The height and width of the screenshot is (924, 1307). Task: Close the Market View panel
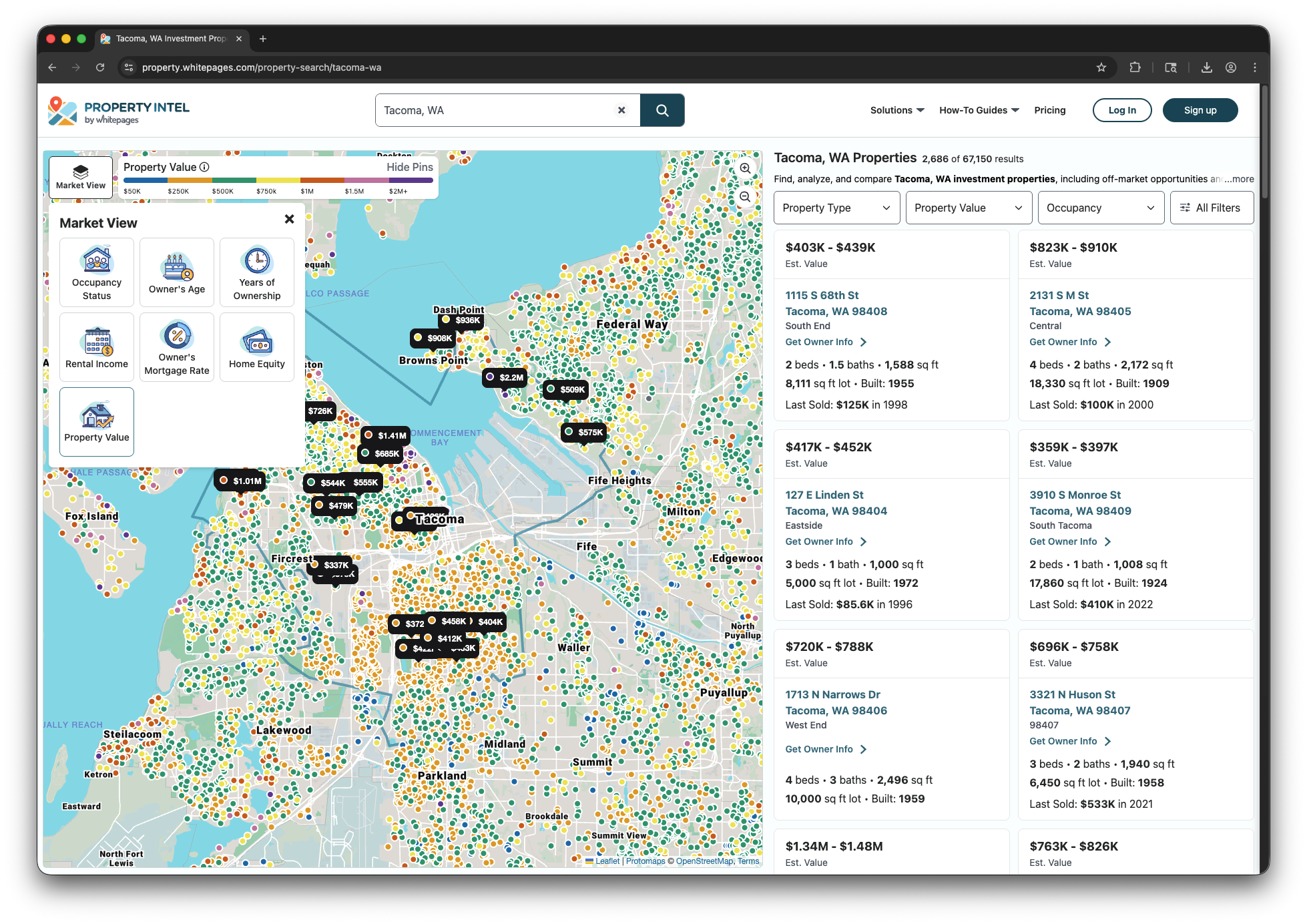tap(290, 219)
